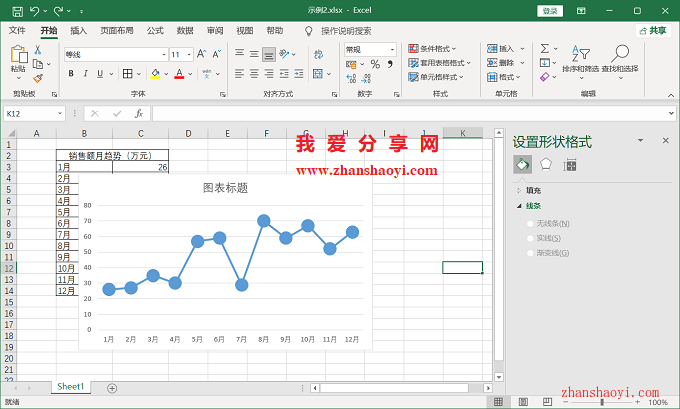Viewport: 680px width, 409px height.
Task: Click the zoom slider in status bar
Action: point(602,402)
